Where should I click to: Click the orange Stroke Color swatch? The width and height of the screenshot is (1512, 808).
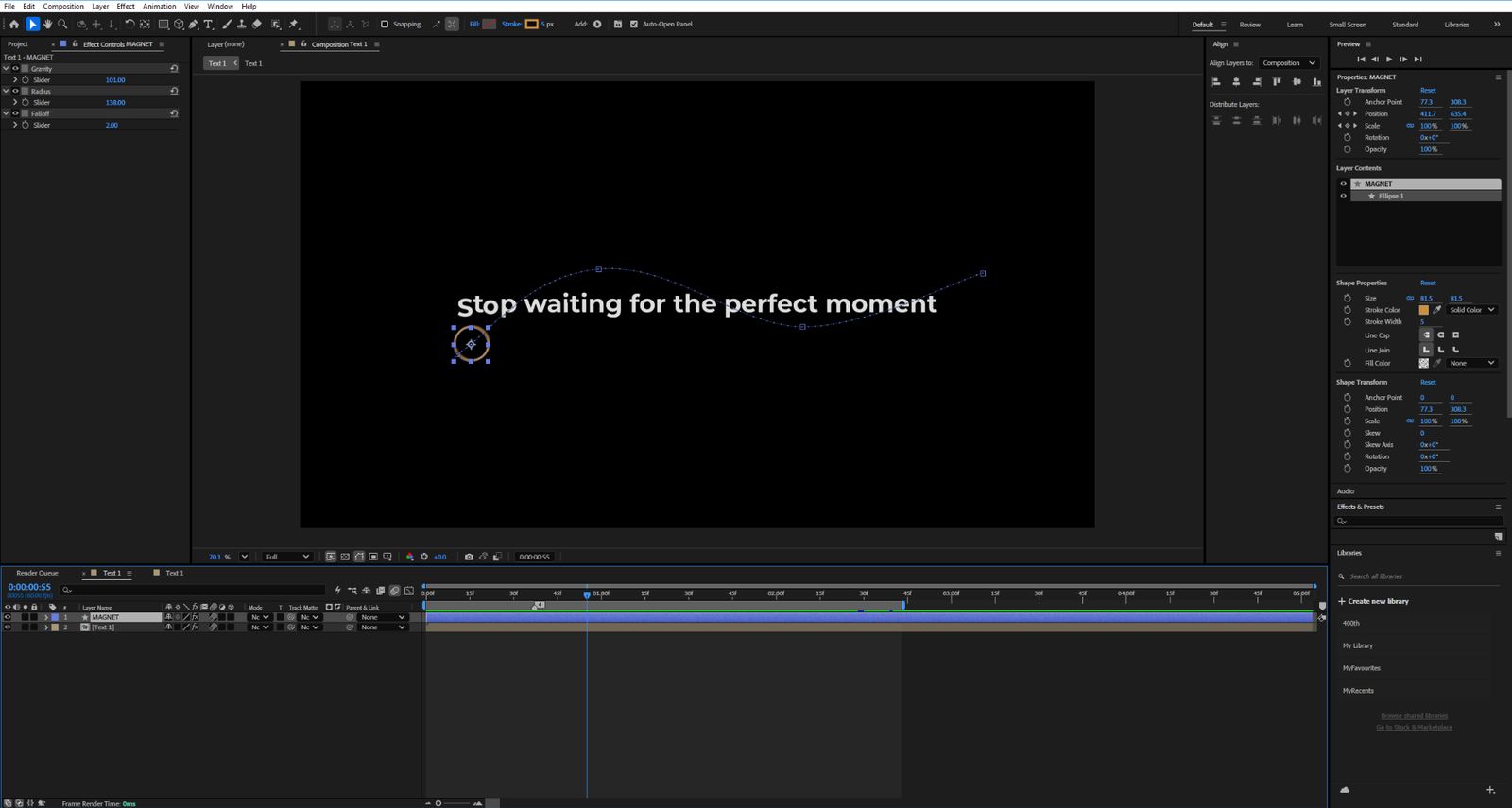pyautogui.click(x=1424, y=310)
